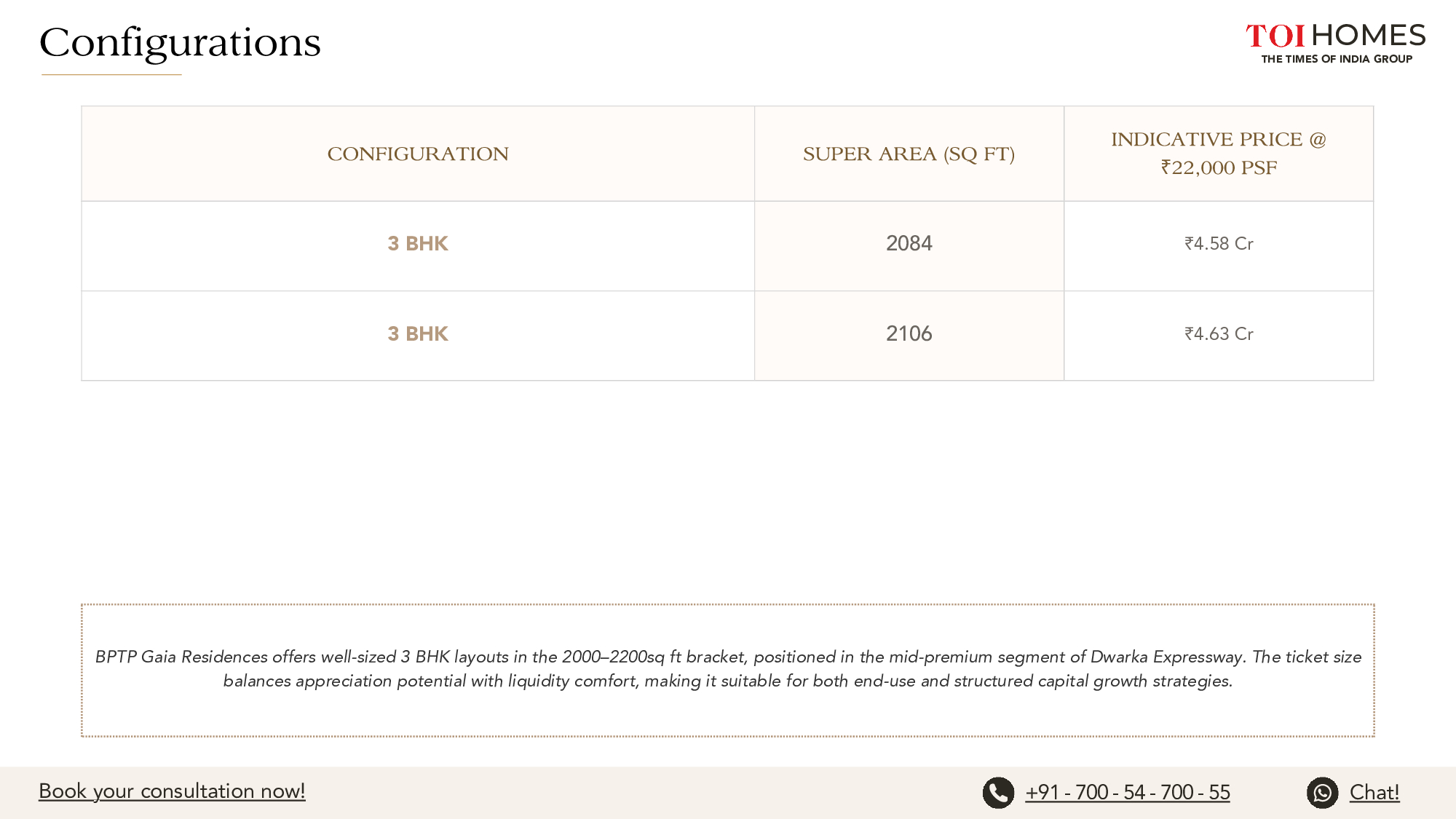Image resolution: width=1456 pixels, height=819 pixels.
Task: Select the Configurations slide heading
Action: tap(180, 42)
